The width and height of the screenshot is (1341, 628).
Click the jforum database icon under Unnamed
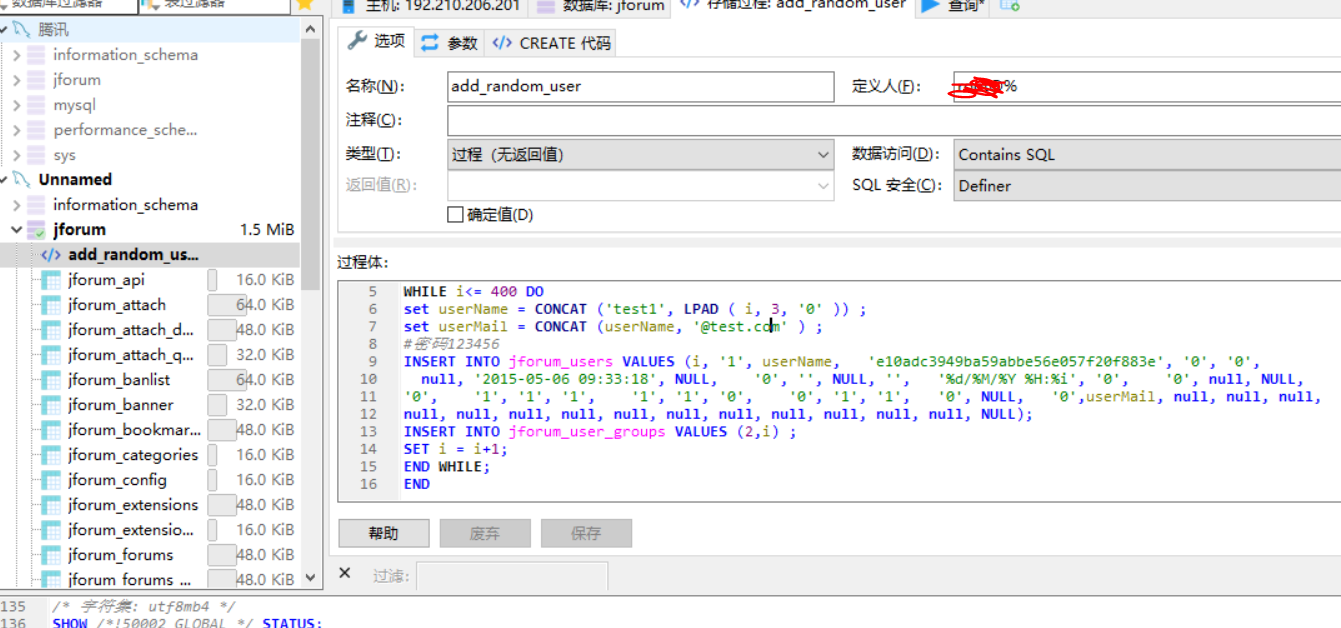tap(36, 230)
